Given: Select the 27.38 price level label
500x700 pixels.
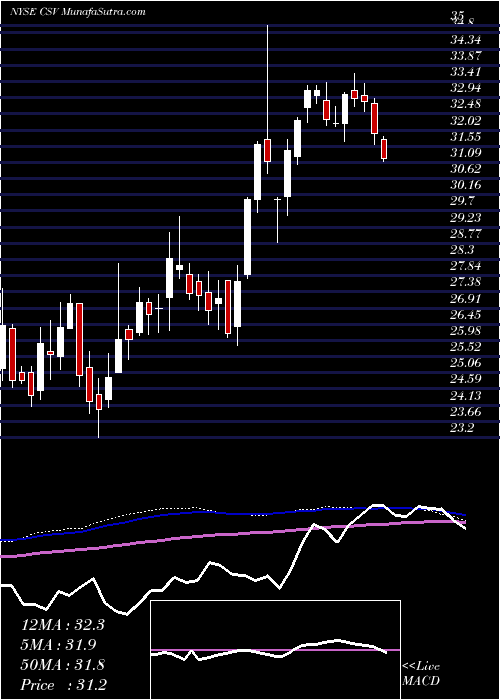Looking at the screenshot, I should tap(465, 282).
